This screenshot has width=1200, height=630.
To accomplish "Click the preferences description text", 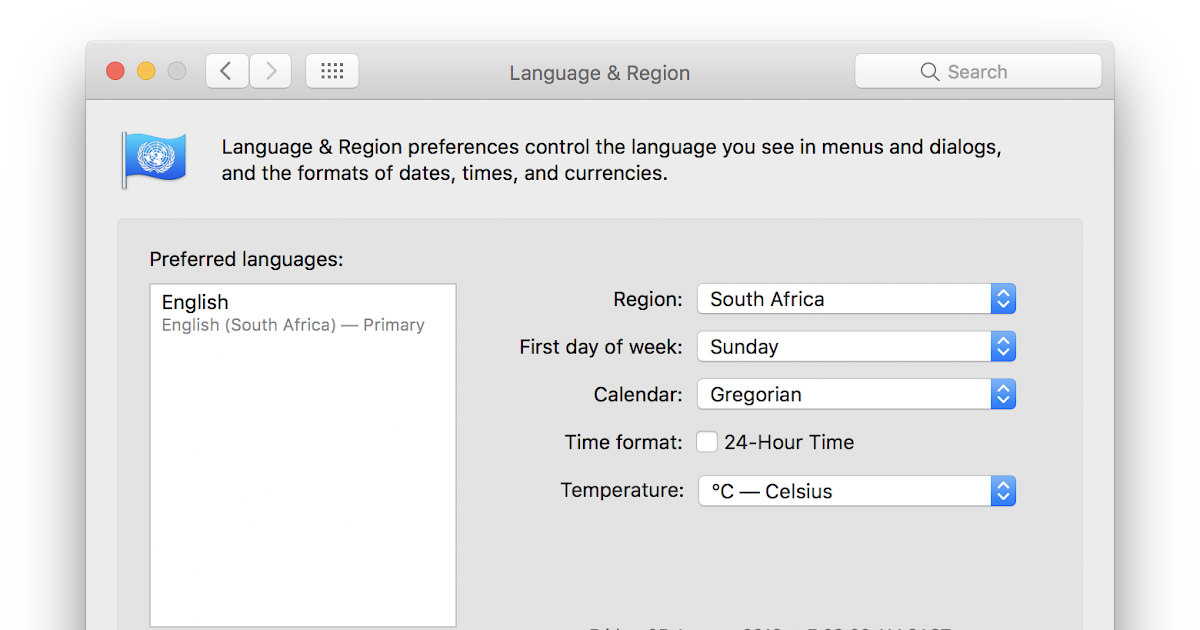I will point(611,160).
